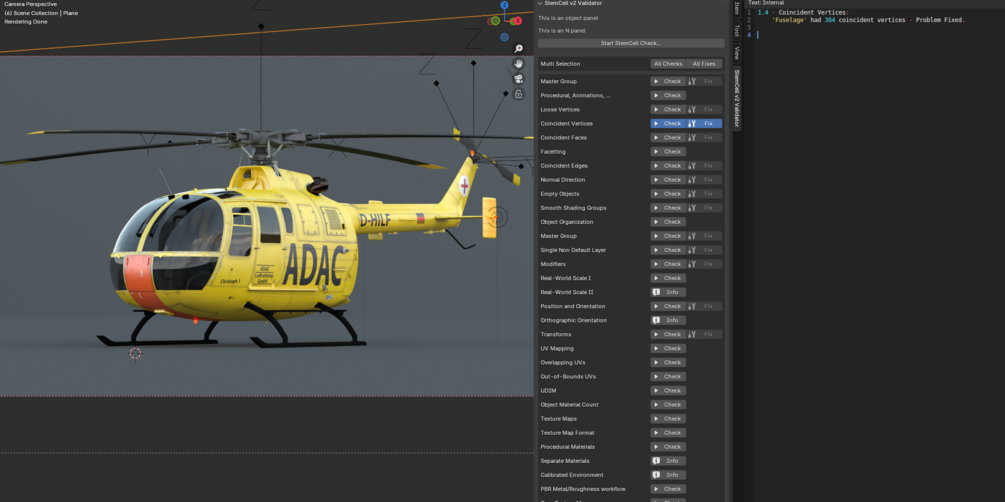Run Check for Position and Orientation

(x=668, y=306)
